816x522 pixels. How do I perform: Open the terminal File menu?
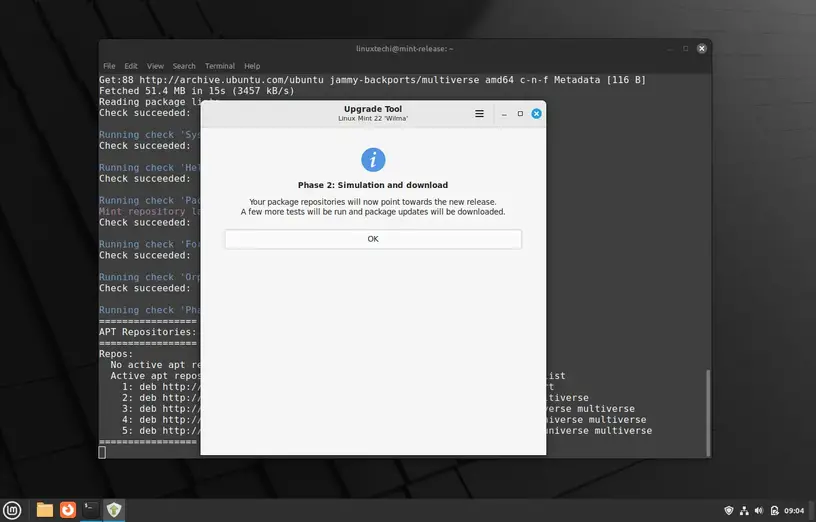click(x=109, y=66)
